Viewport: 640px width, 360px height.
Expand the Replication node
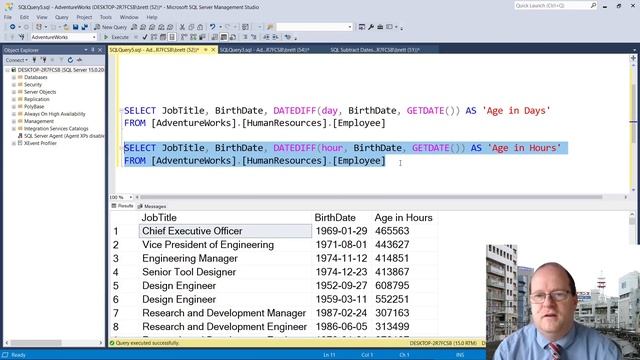point(13,99)
